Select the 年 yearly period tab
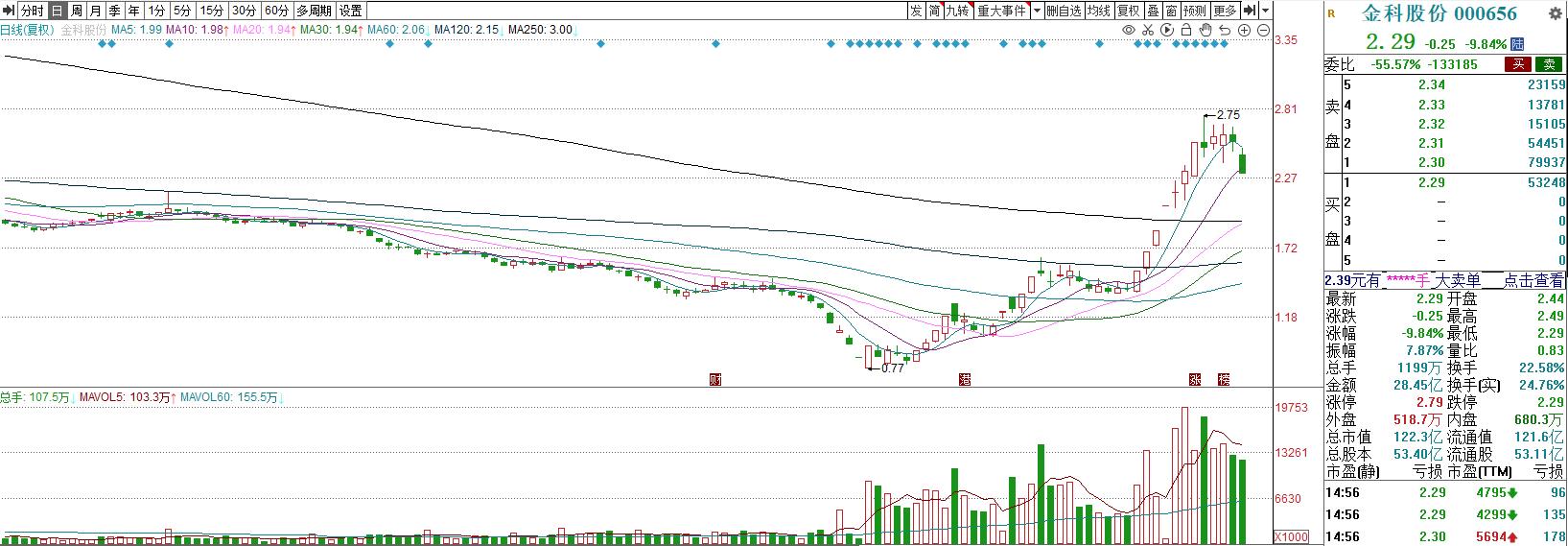The height and width of the screenshot is (546, 1568). pos(134,11)
